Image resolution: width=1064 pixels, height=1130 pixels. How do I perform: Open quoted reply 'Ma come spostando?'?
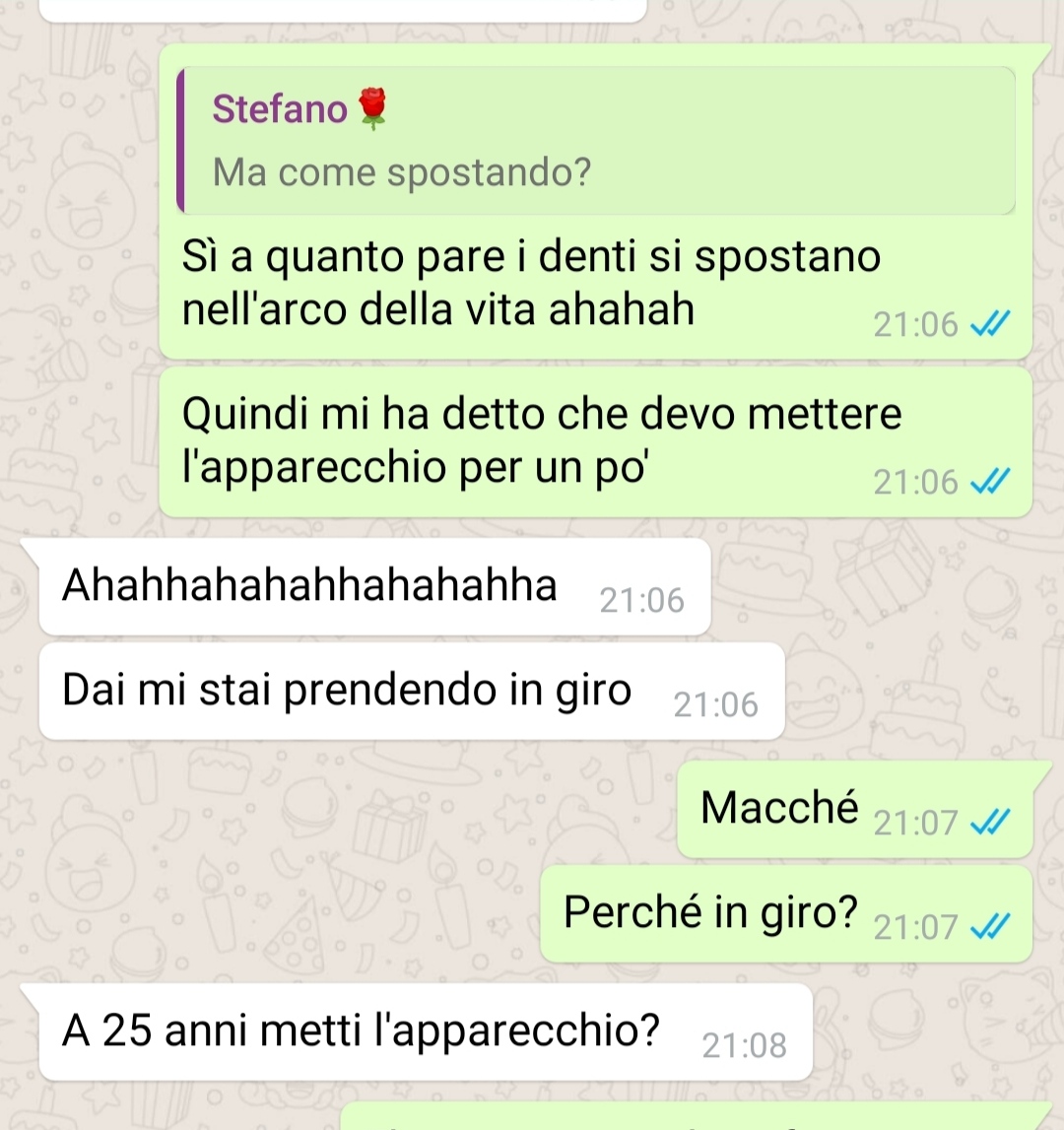[x=596, y=141]
